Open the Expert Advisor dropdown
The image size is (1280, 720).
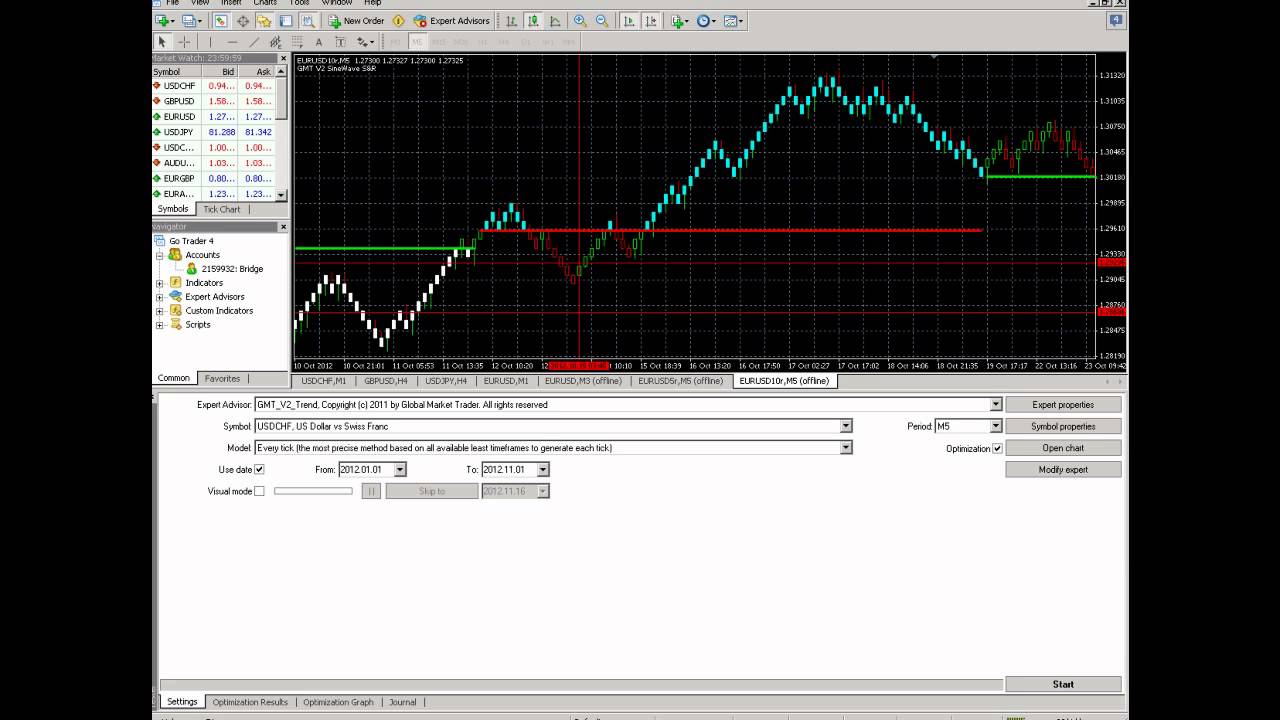[x=995, y=405]
